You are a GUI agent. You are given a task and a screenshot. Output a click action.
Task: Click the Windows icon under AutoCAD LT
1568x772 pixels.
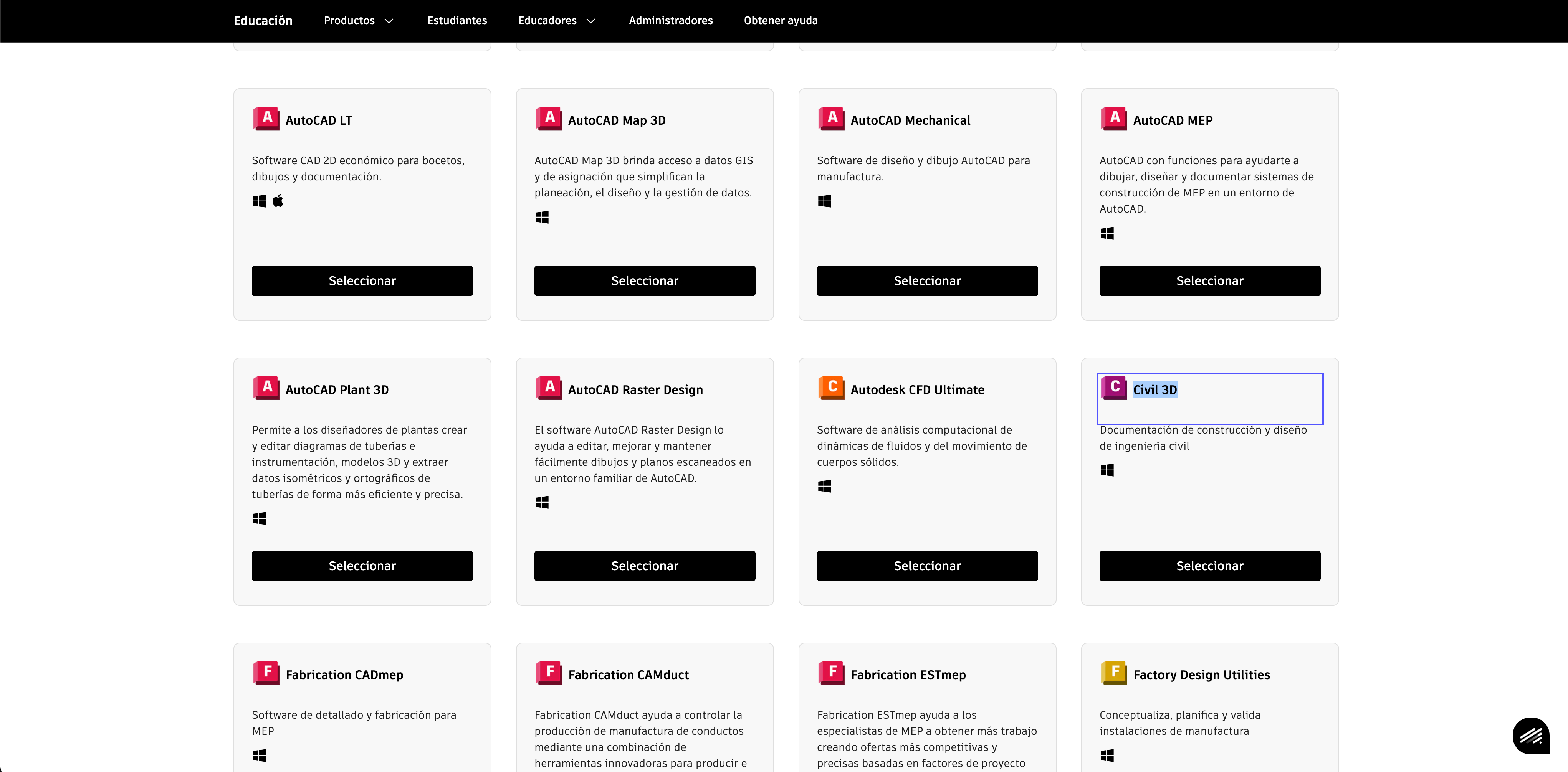(x=259, y=201)
